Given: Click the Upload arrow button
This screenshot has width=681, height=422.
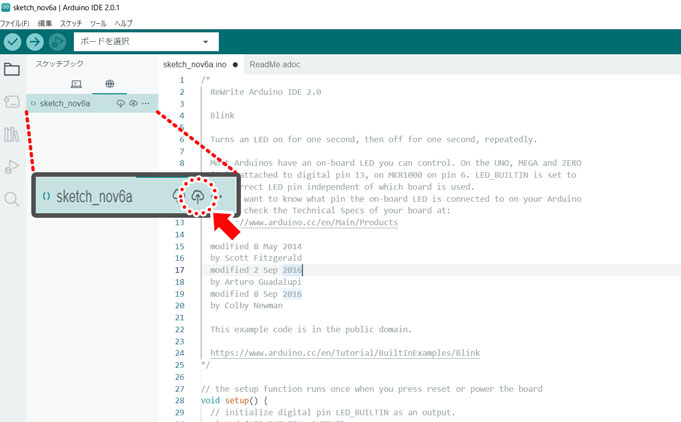Looking at the screenshot, I should [35, 42].
